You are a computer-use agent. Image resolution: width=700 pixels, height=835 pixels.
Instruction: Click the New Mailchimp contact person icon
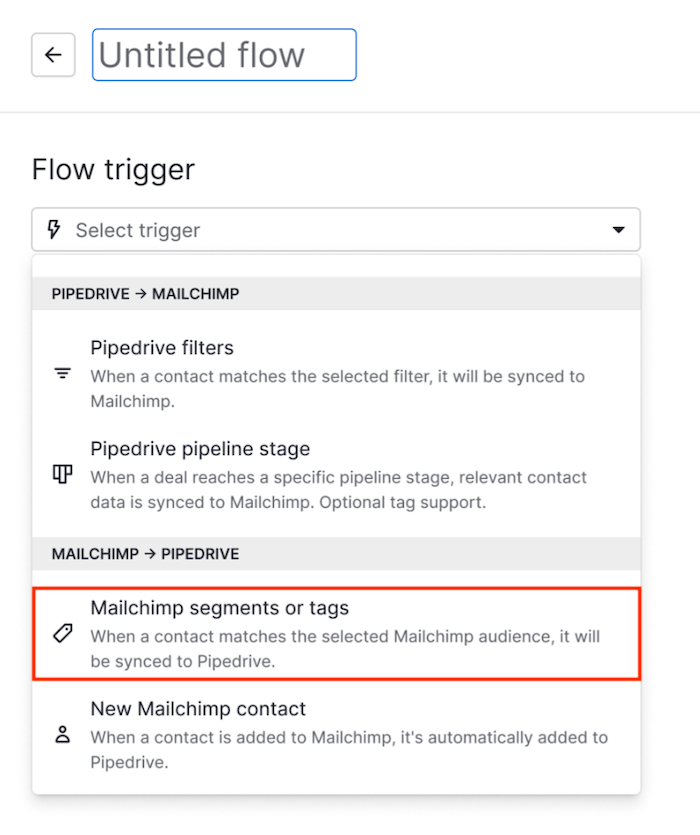62,735
